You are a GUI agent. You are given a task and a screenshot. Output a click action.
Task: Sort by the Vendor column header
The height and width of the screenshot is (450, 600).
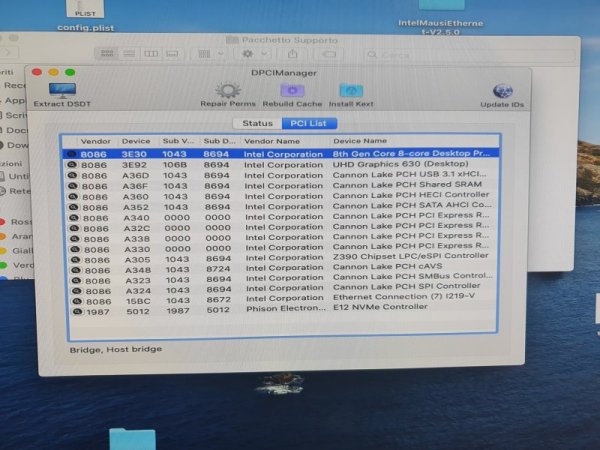tap(96, 141)
